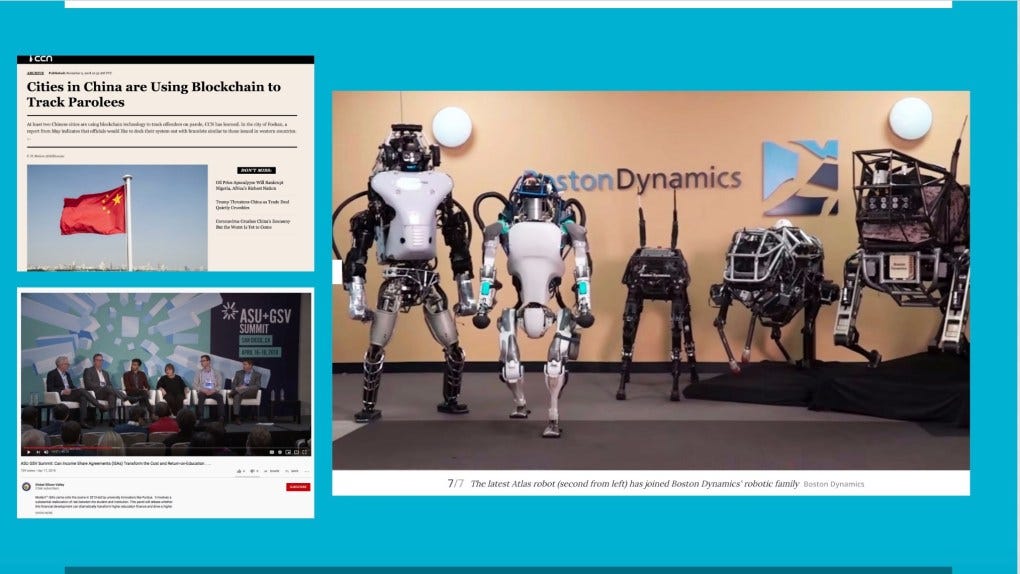Skip to next video in player
Screen dimensions: 1020x574
coord(38,452)
